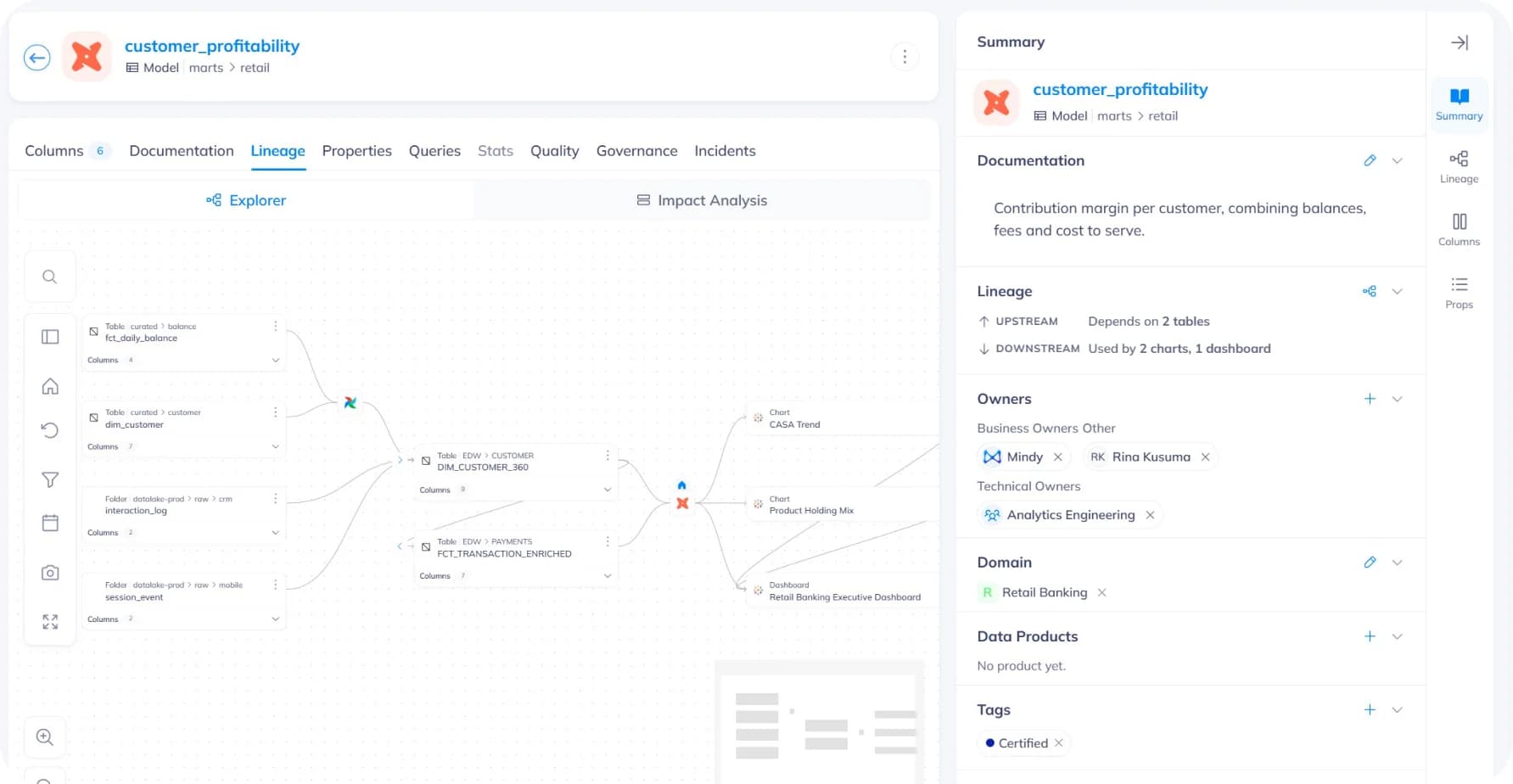Remove Analytics Engineering technical owner

[1150, 515]
